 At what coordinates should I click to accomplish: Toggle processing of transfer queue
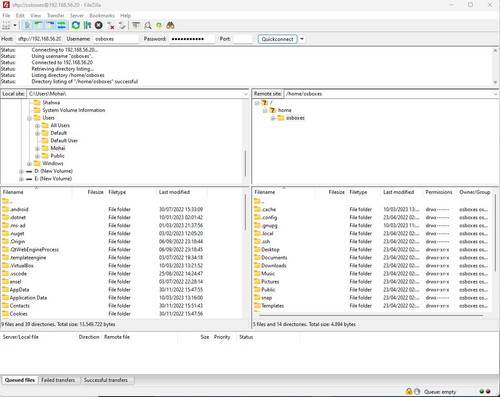click(x=87, y=25)
